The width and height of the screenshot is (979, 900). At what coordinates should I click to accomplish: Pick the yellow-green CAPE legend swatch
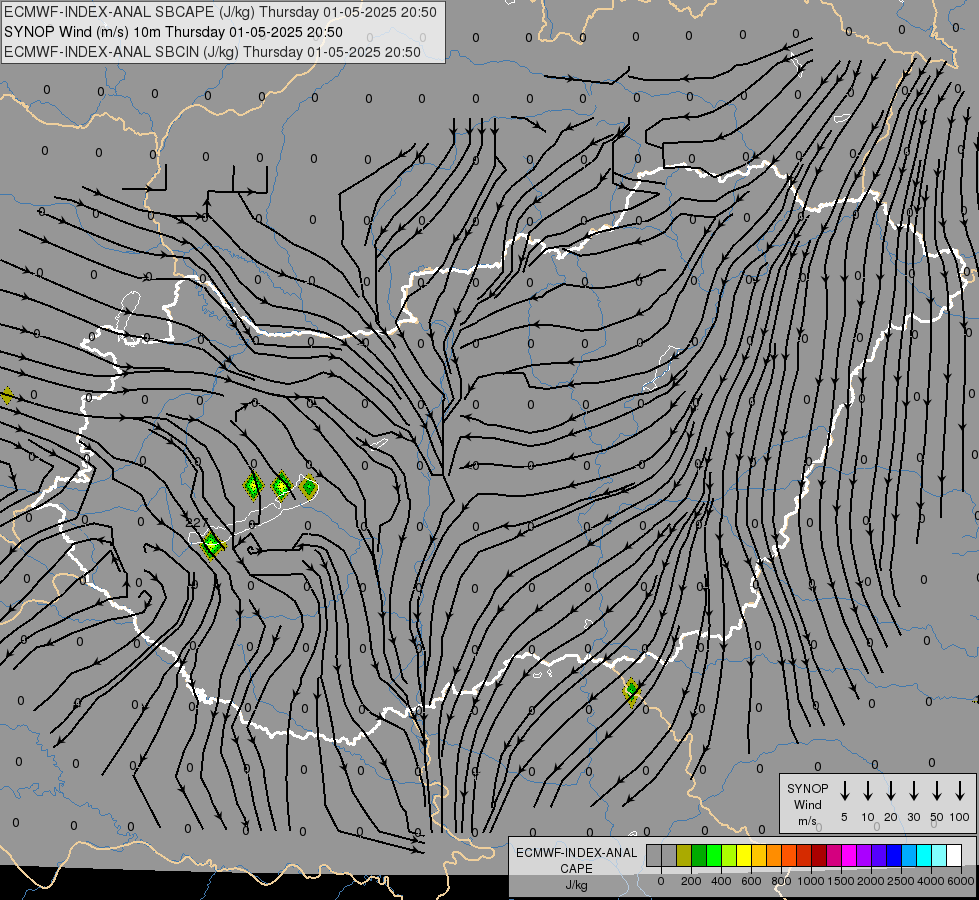pos(729,856)
